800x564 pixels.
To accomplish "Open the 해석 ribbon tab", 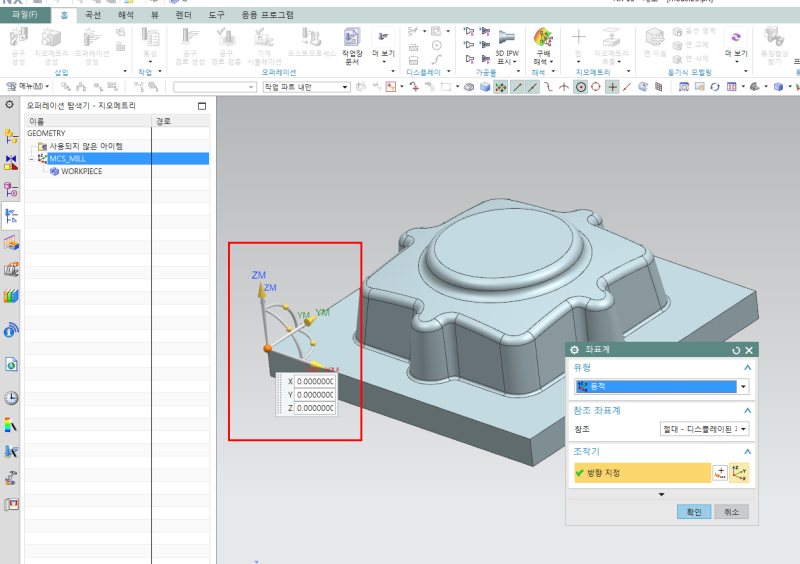I will click(126, 16).
